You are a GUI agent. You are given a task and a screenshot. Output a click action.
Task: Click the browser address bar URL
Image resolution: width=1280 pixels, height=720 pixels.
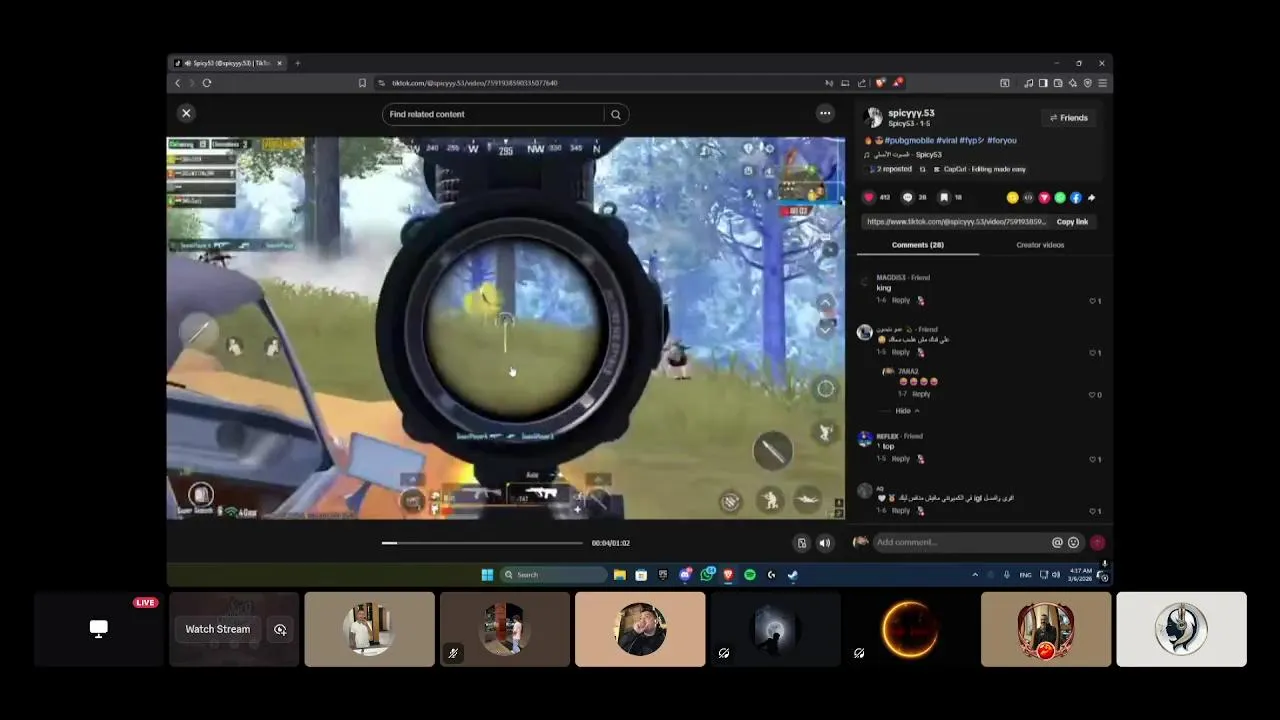[x=475, y=83]
